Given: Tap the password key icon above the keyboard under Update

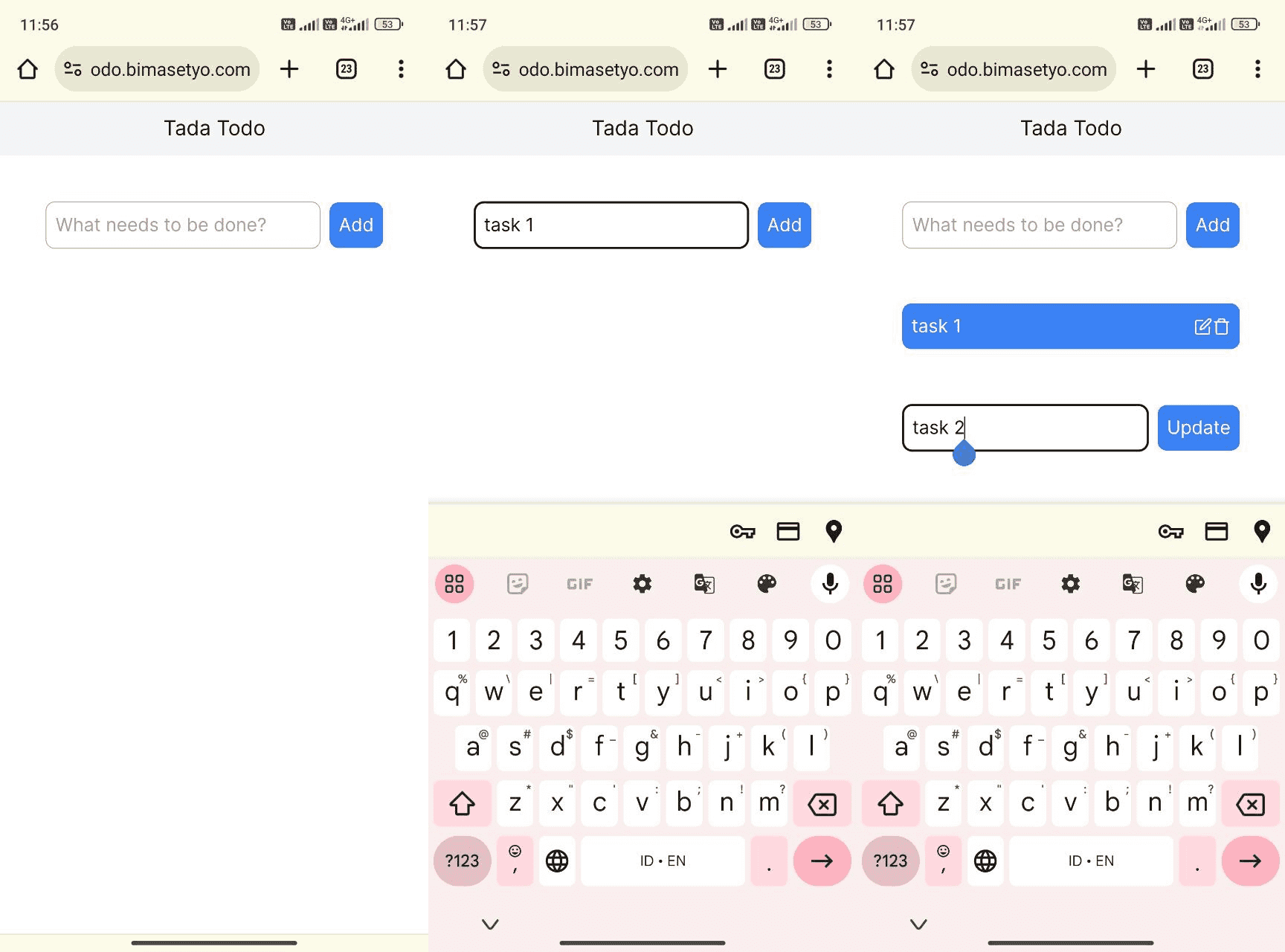Looking at the screenshot, I should point(1170,531).
